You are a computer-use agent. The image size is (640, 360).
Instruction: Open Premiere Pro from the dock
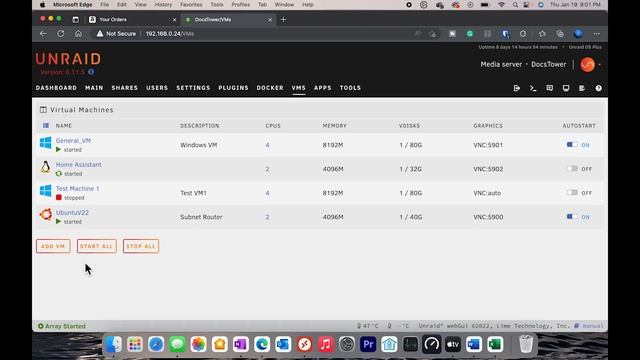pos(368,344)
